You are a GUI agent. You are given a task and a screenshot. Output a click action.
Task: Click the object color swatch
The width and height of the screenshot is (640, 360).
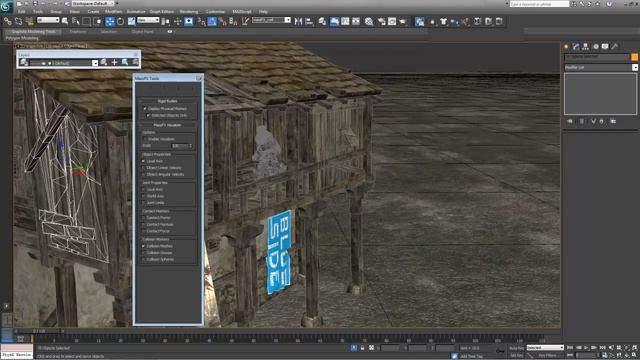point(635,57)
